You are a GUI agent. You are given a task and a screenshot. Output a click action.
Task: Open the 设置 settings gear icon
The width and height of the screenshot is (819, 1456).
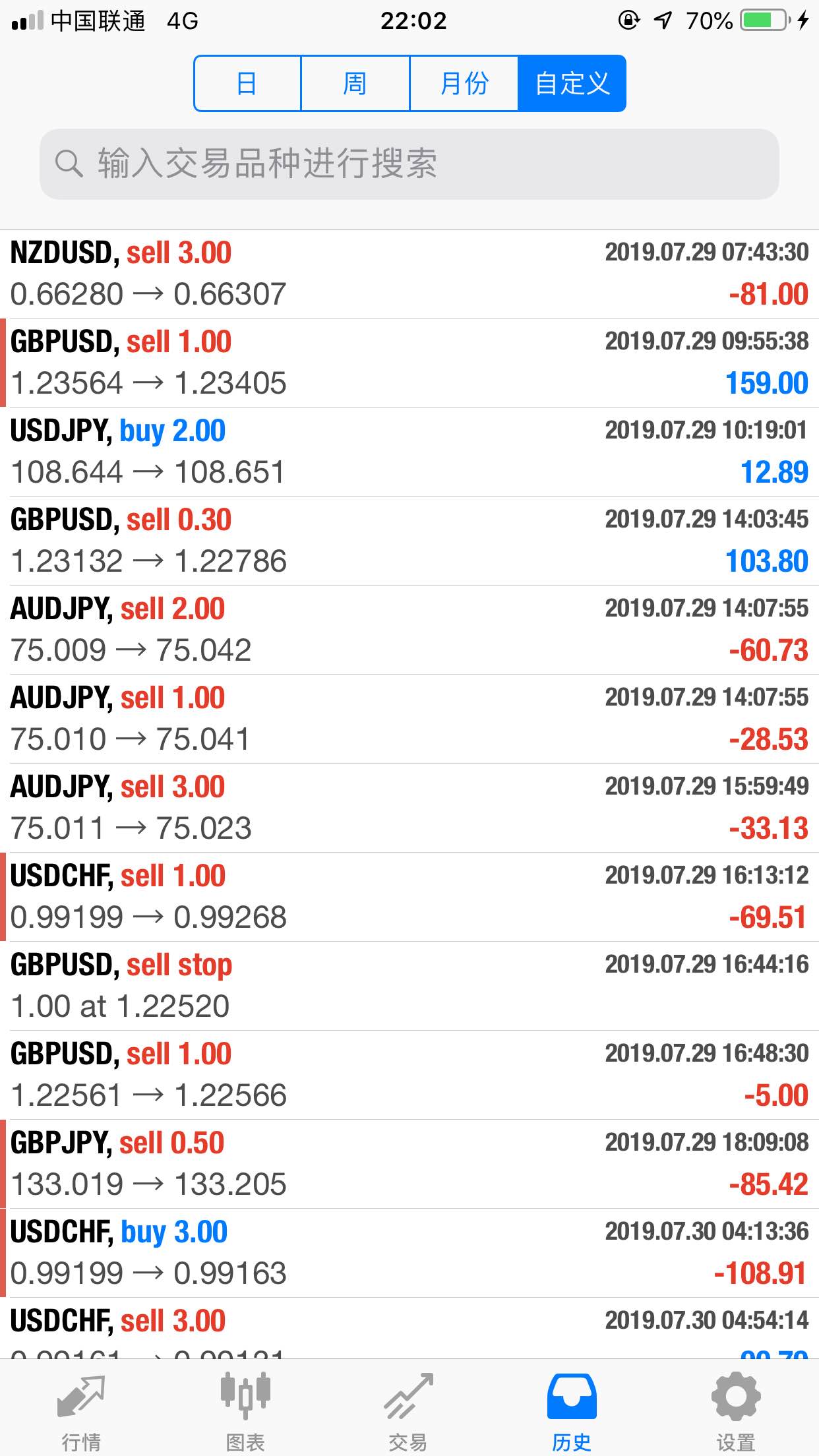(x=736, y=1395)
